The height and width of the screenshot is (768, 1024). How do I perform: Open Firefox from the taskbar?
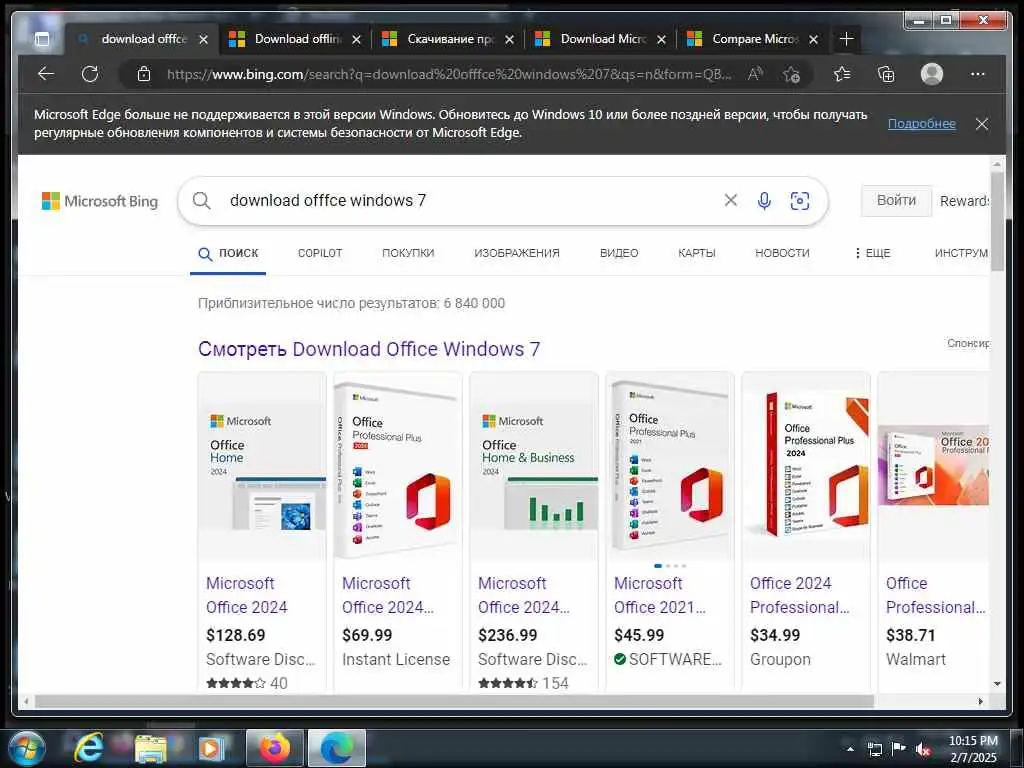[275, 748]
